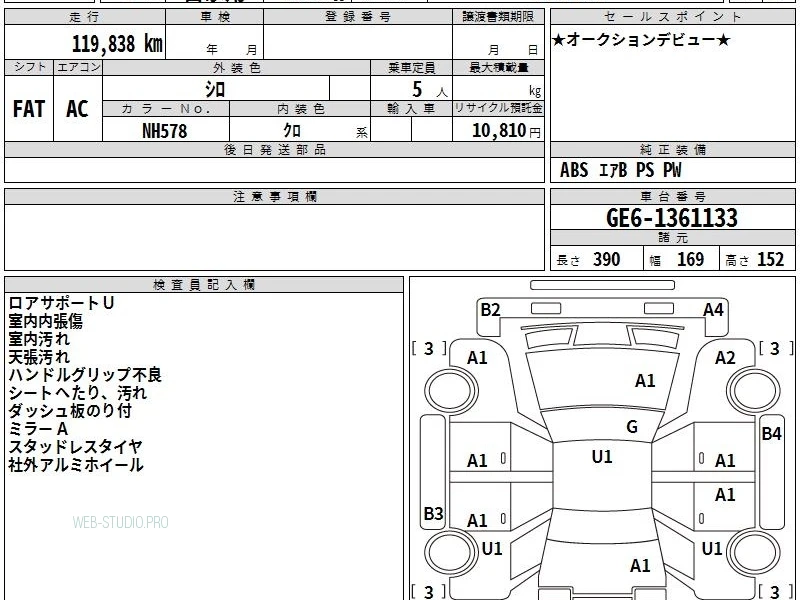This screenshot has width=800, height=600.
Task: Select the mileage value 119,838 km
Action: (117, 43)
